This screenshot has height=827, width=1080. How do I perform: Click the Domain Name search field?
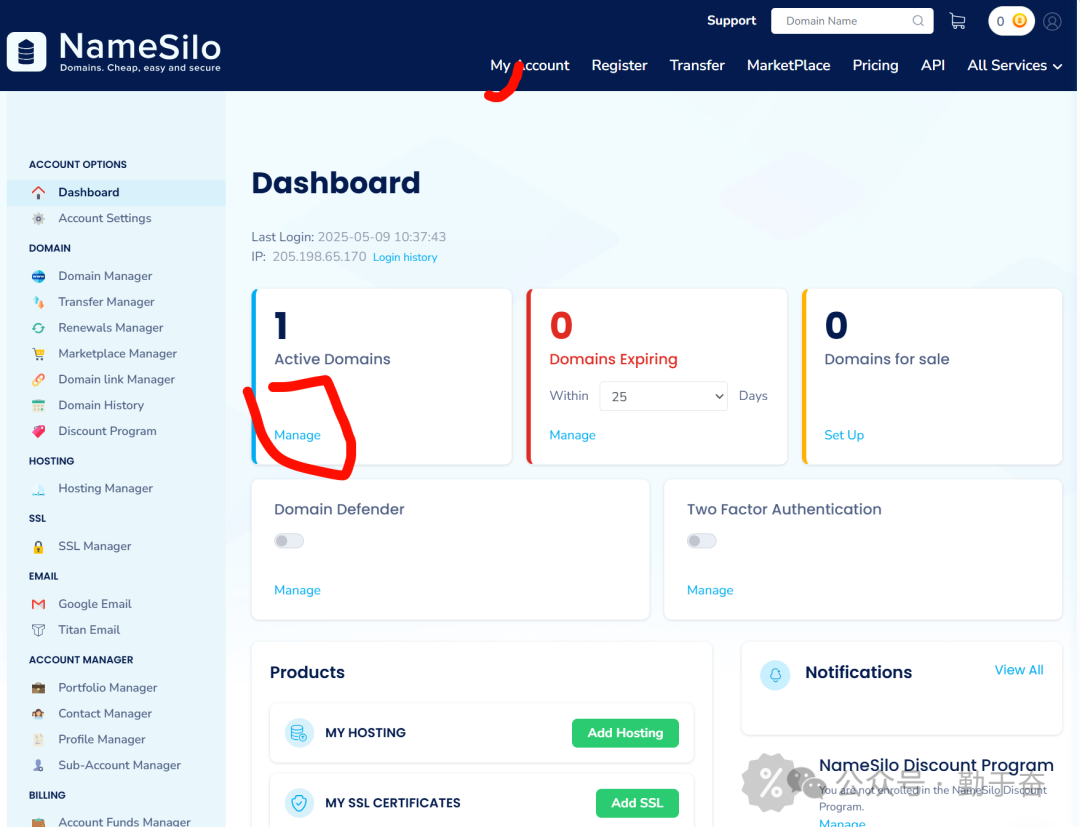click(x=842, y=21)
